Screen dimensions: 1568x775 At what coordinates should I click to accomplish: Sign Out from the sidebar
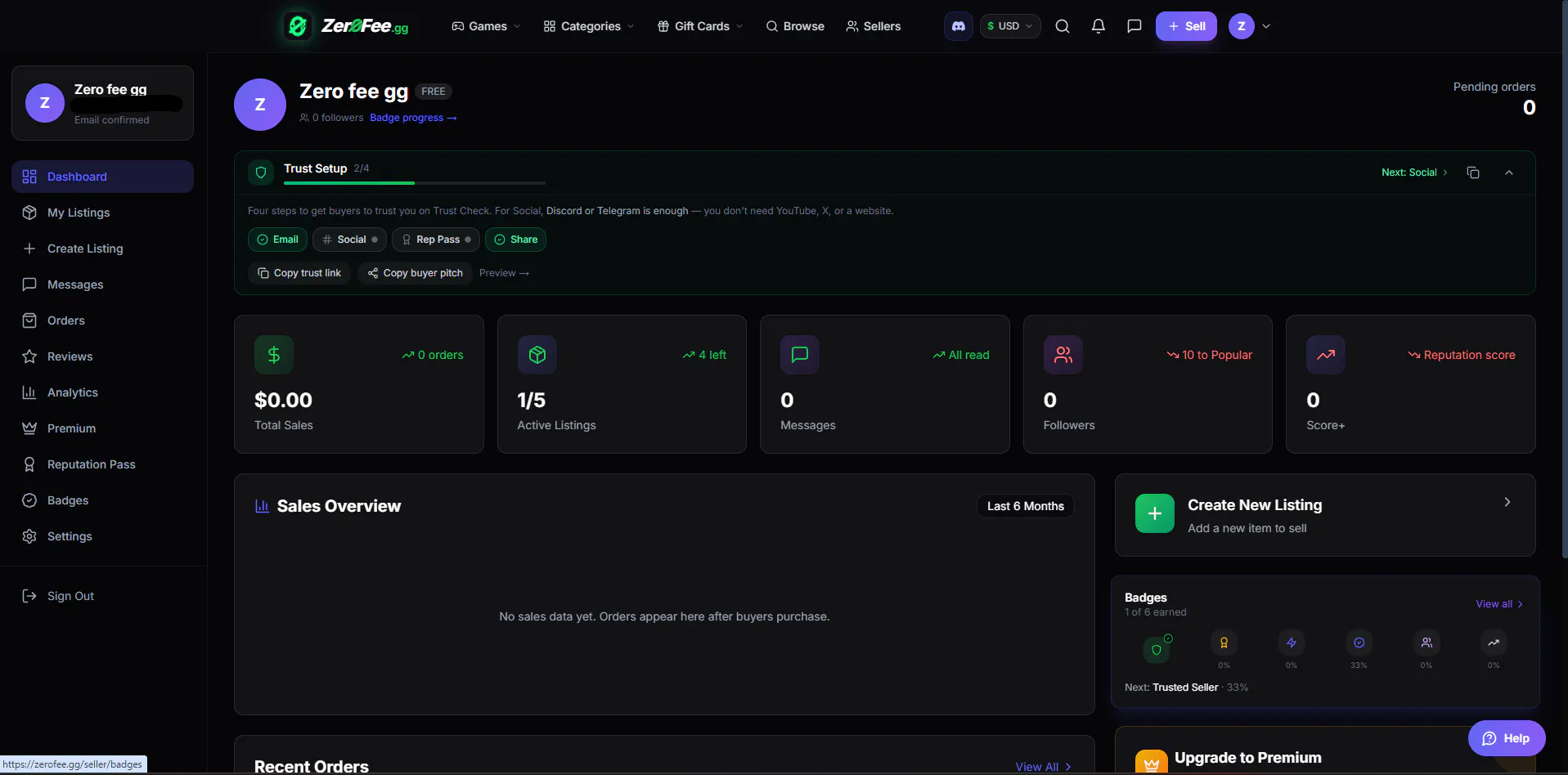pos(102,596)
